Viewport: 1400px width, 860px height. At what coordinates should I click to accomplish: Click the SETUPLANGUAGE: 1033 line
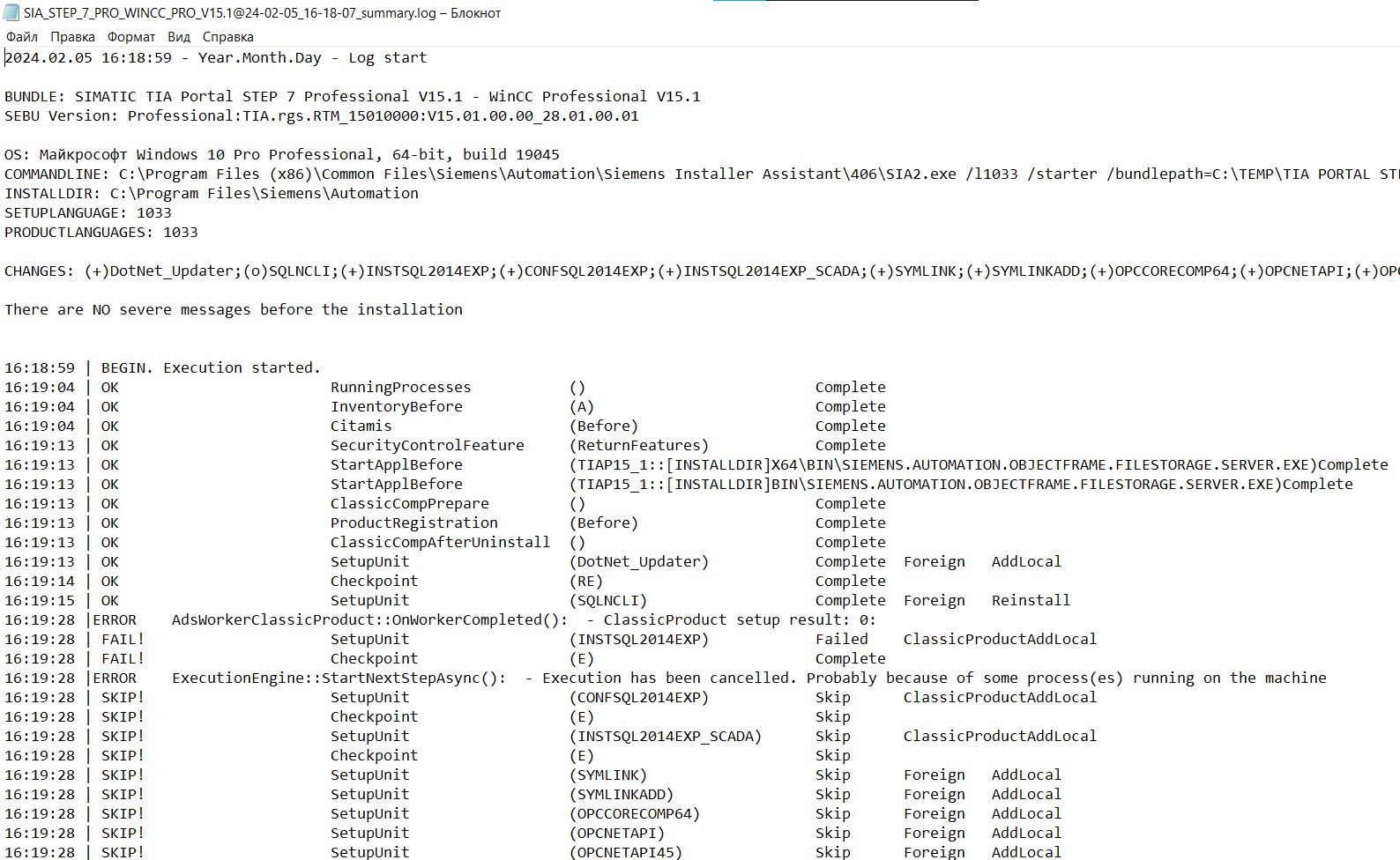[88, 213]
